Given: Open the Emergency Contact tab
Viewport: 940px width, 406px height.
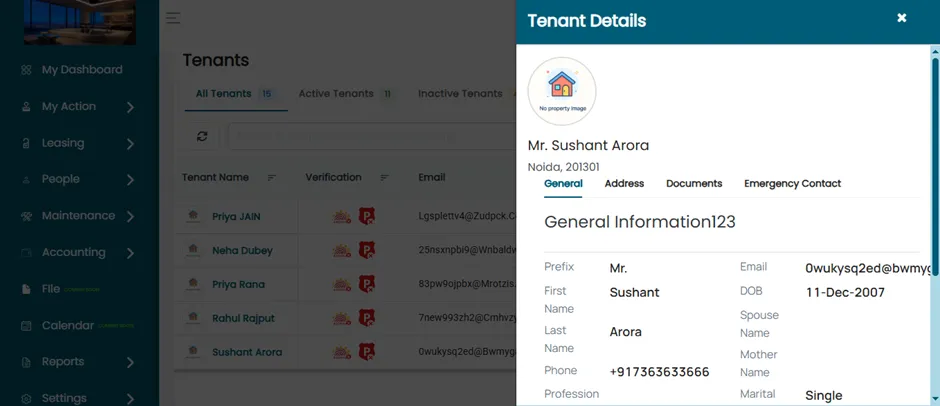Looking at the screenshot, I should click(x=793, y=184).
